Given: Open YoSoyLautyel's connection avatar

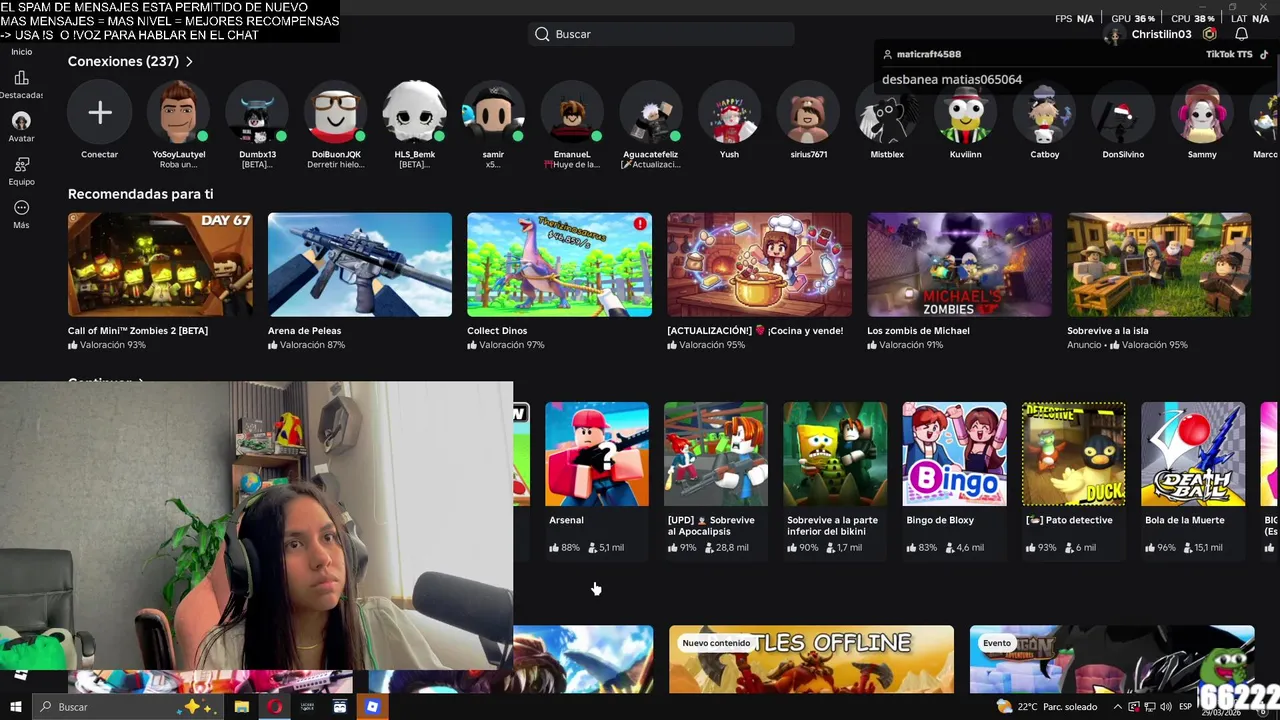Looking at the screenshot, I should click(x=178, y=113).
